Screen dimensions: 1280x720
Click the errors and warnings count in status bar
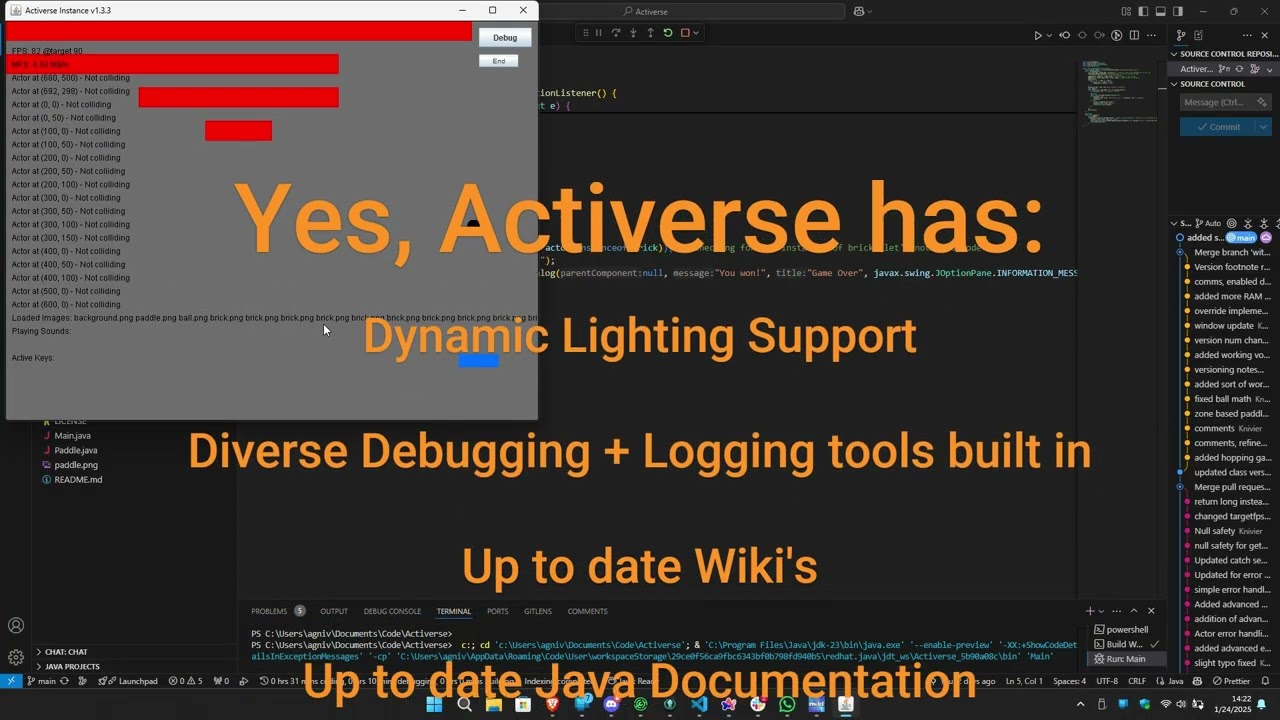[x=185, y=681]
